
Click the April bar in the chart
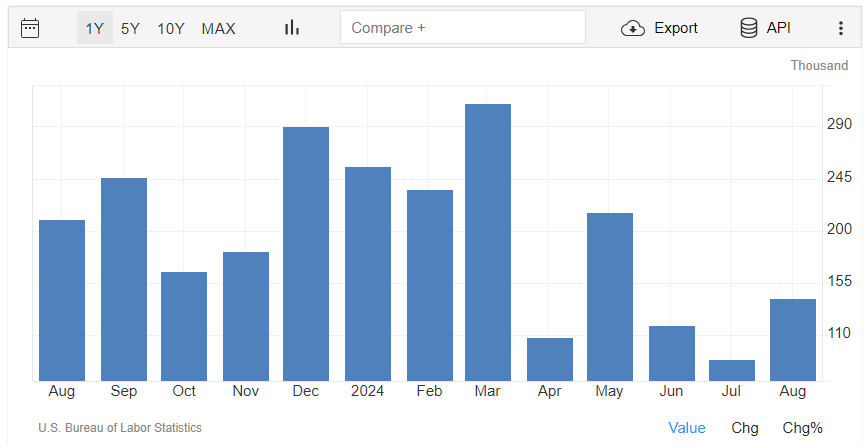pos(550,359)
